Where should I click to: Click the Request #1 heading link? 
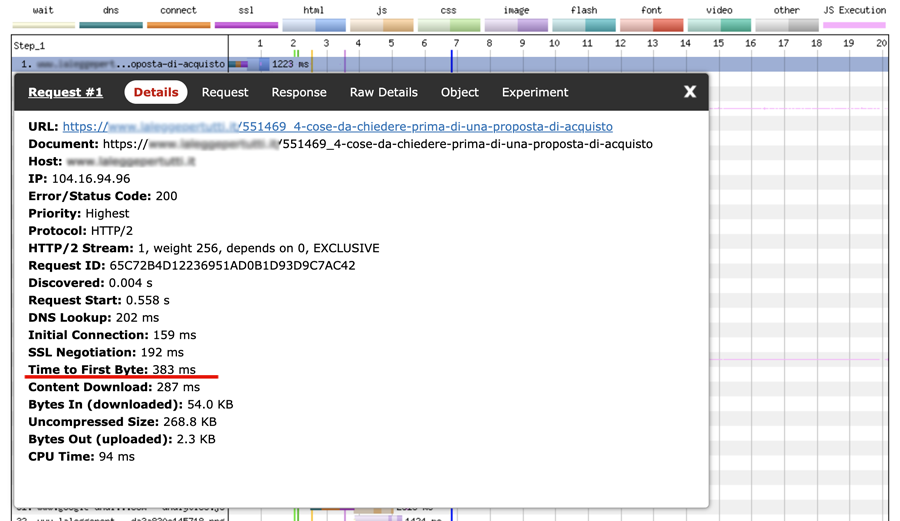(x=65, y=92)
